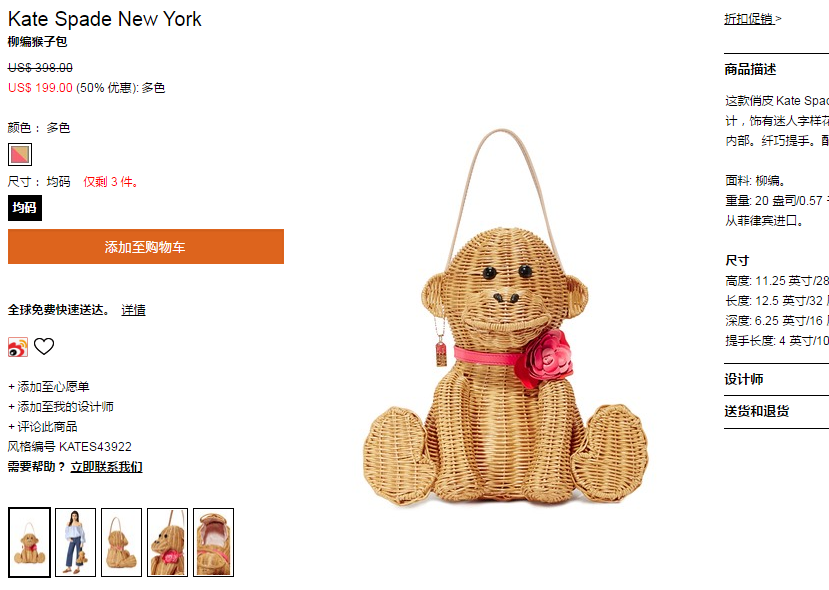Select the first front-view monkey bag thumbnail
Screen dimensions: 829x590
tap(30, 542)
